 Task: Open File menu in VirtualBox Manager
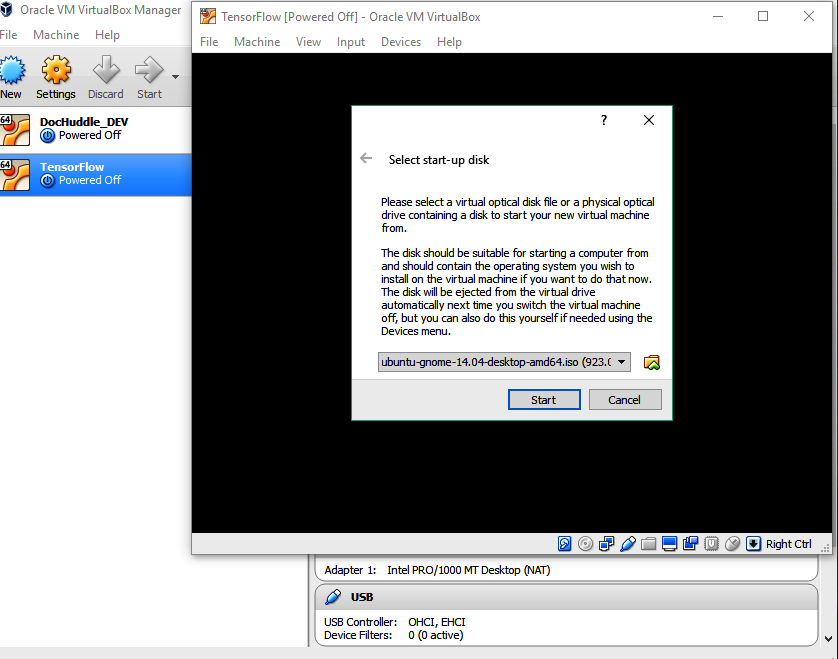click(x=9, y=35)
